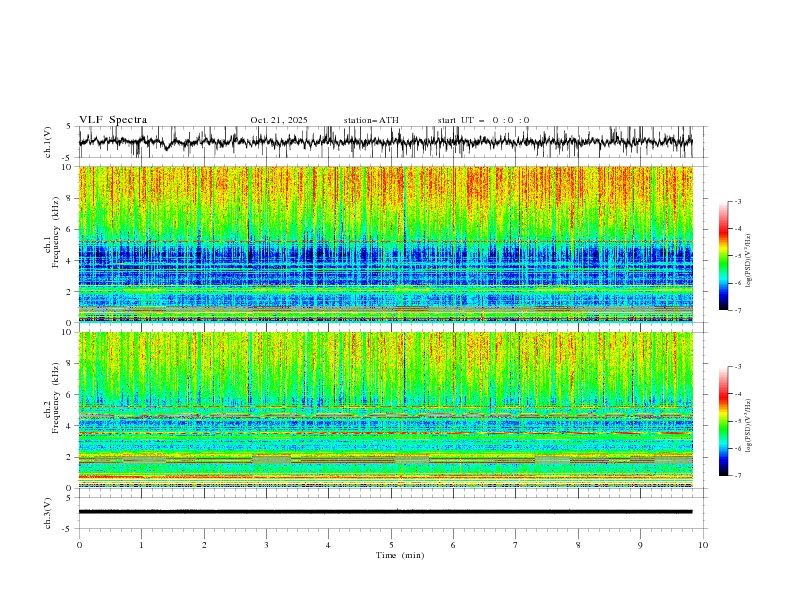The image size is (792, 612).
Task: Click the ch.1 frequency tick label "6"
Action: tap(70, 230)
